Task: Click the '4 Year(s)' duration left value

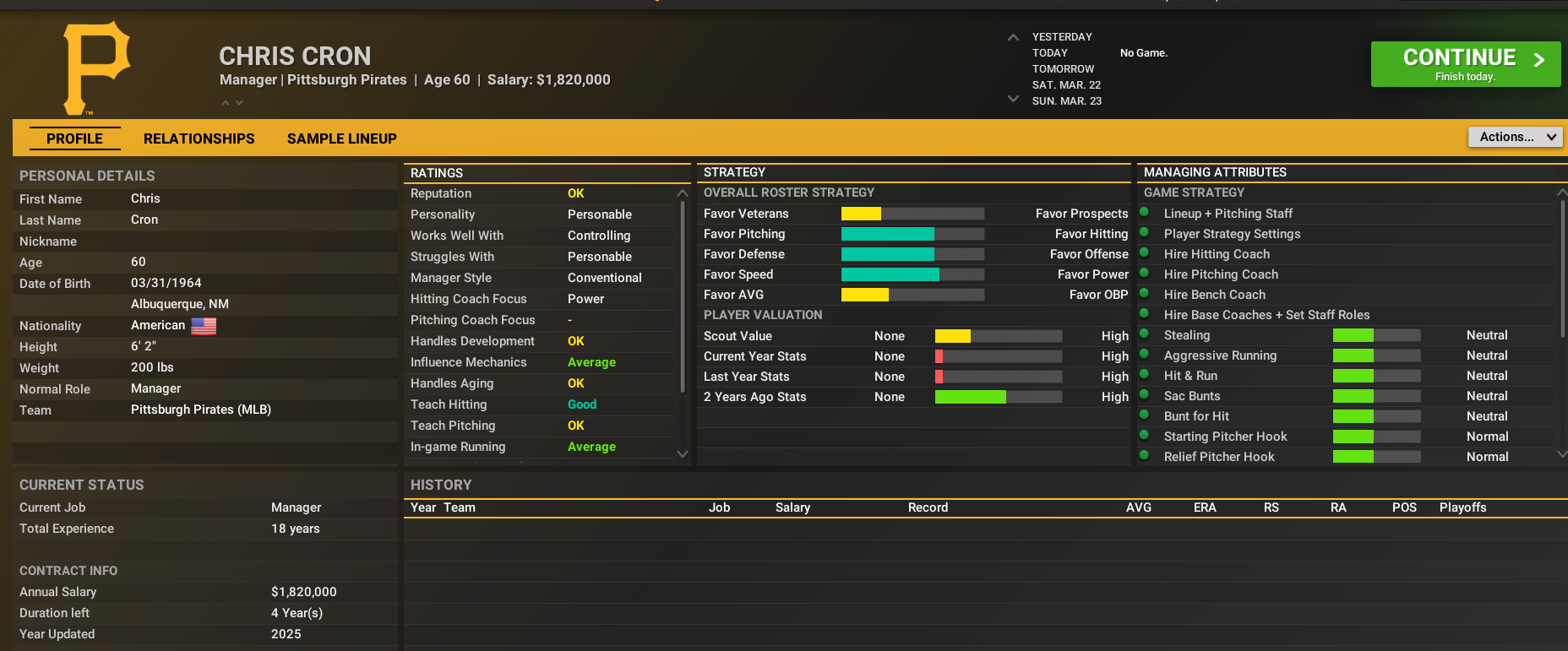Action: [x=297, y=613]
